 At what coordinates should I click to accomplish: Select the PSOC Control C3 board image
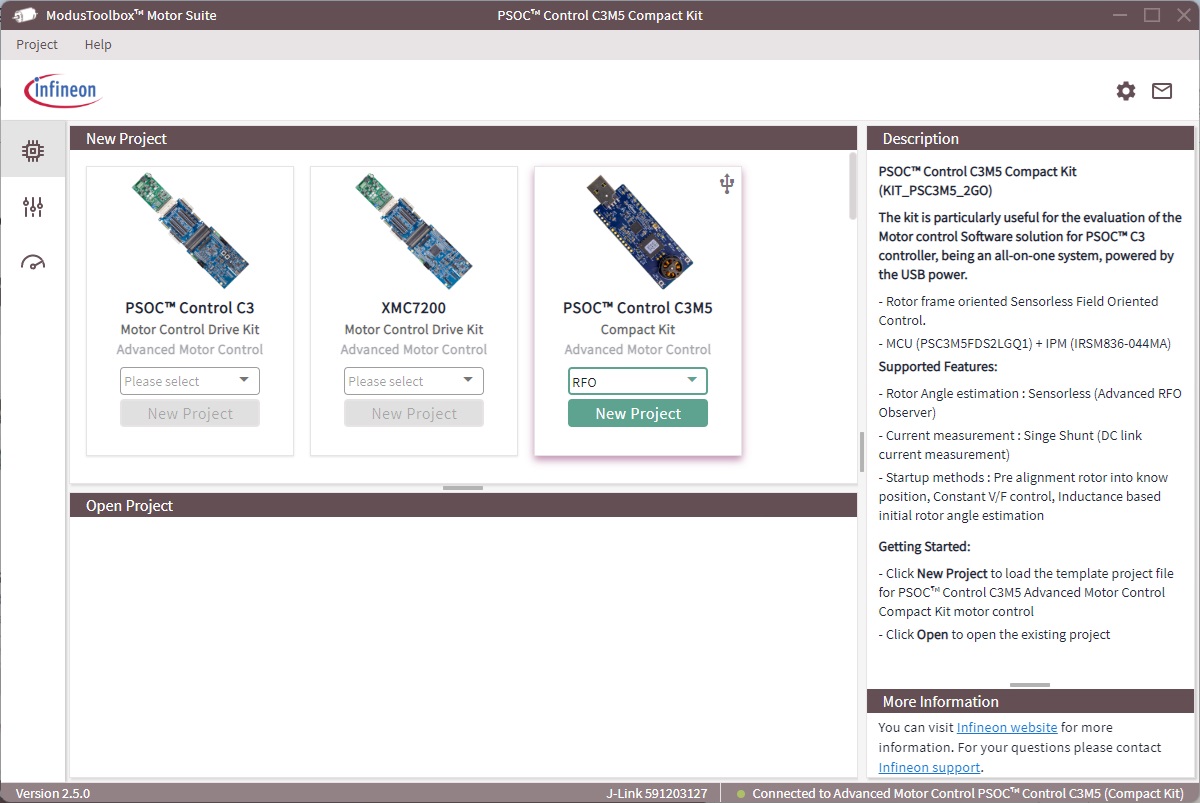tap(190, 230)
